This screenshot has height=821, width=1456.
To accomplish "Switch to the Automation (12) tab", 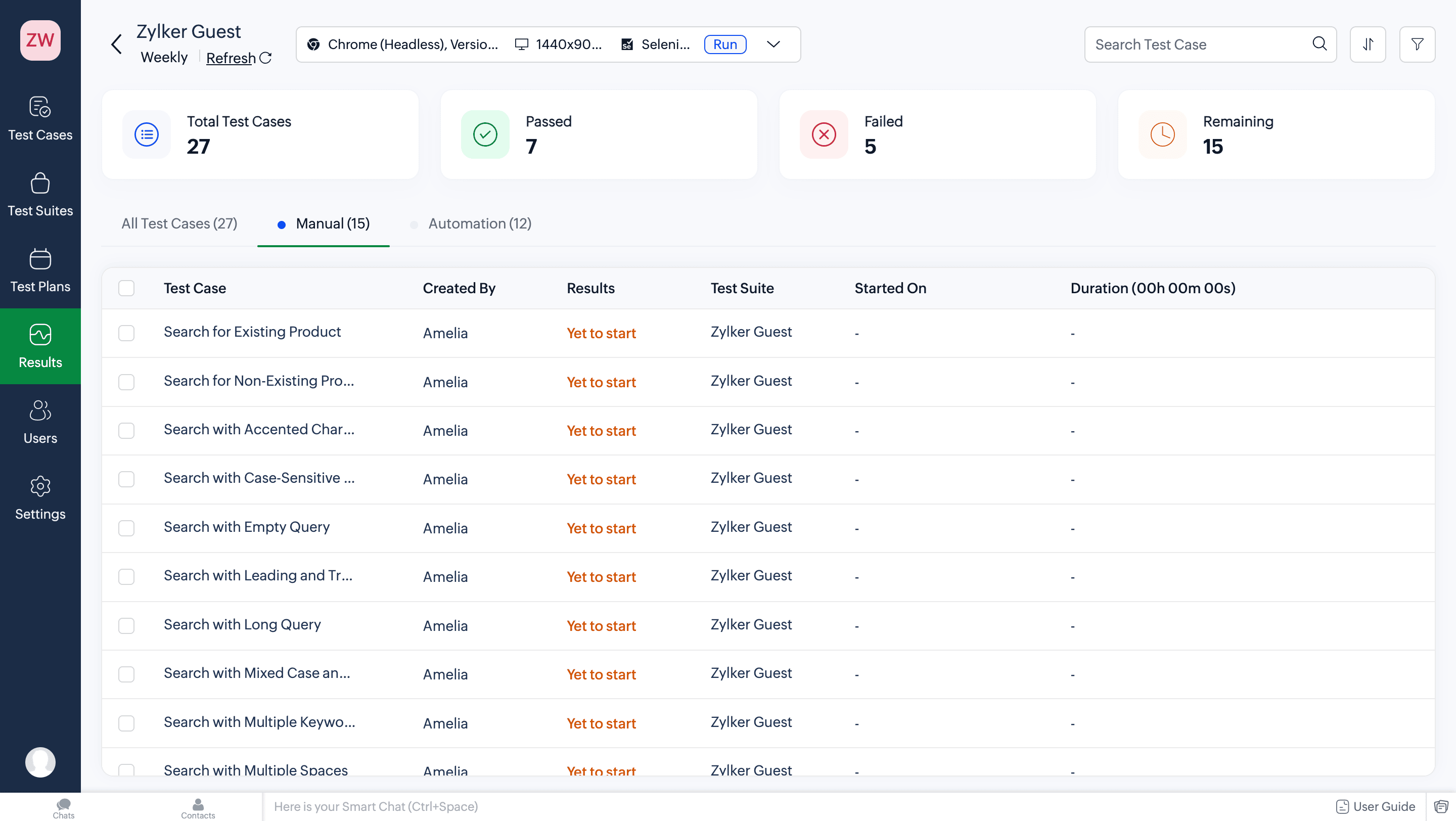I will pos(479,224).
